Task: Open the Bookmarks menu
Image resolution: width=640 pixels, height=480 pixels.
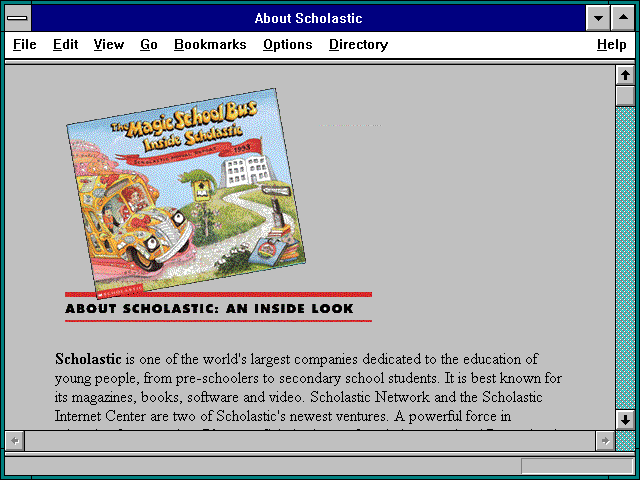Action: (210, 44)
